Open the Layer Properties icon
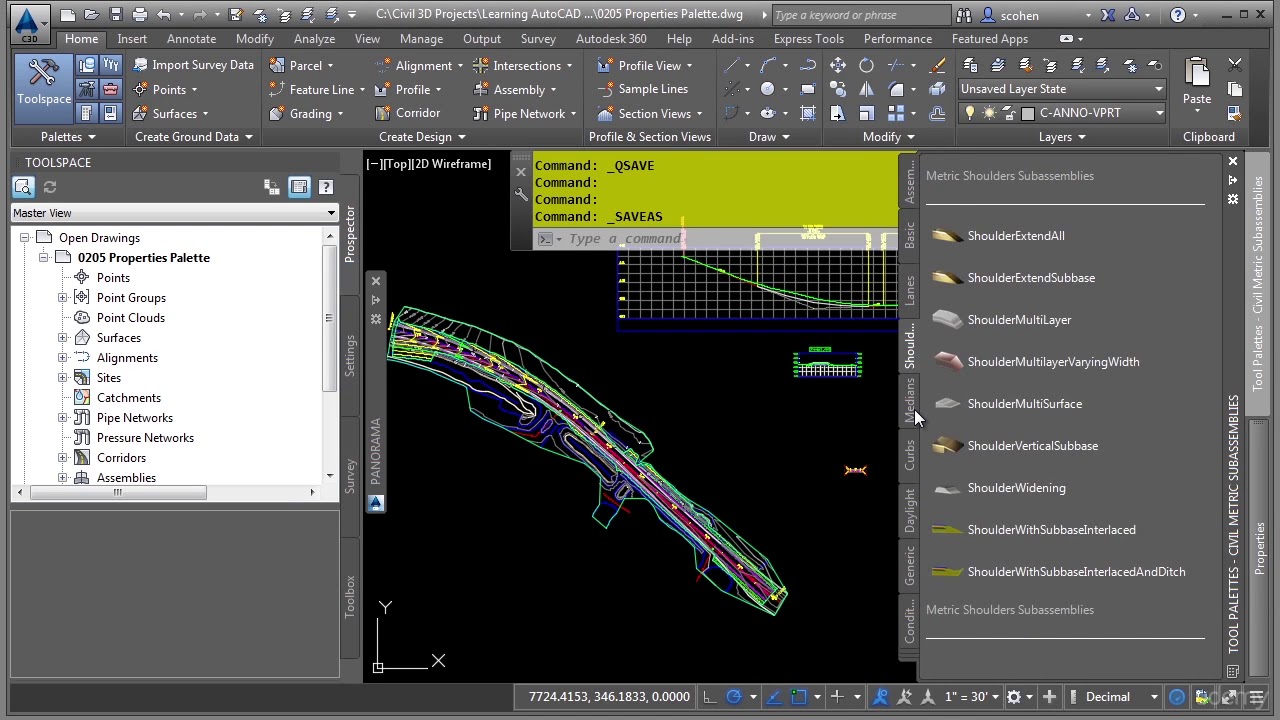The height and width of the screenshot is (720, 1280). 970,66
